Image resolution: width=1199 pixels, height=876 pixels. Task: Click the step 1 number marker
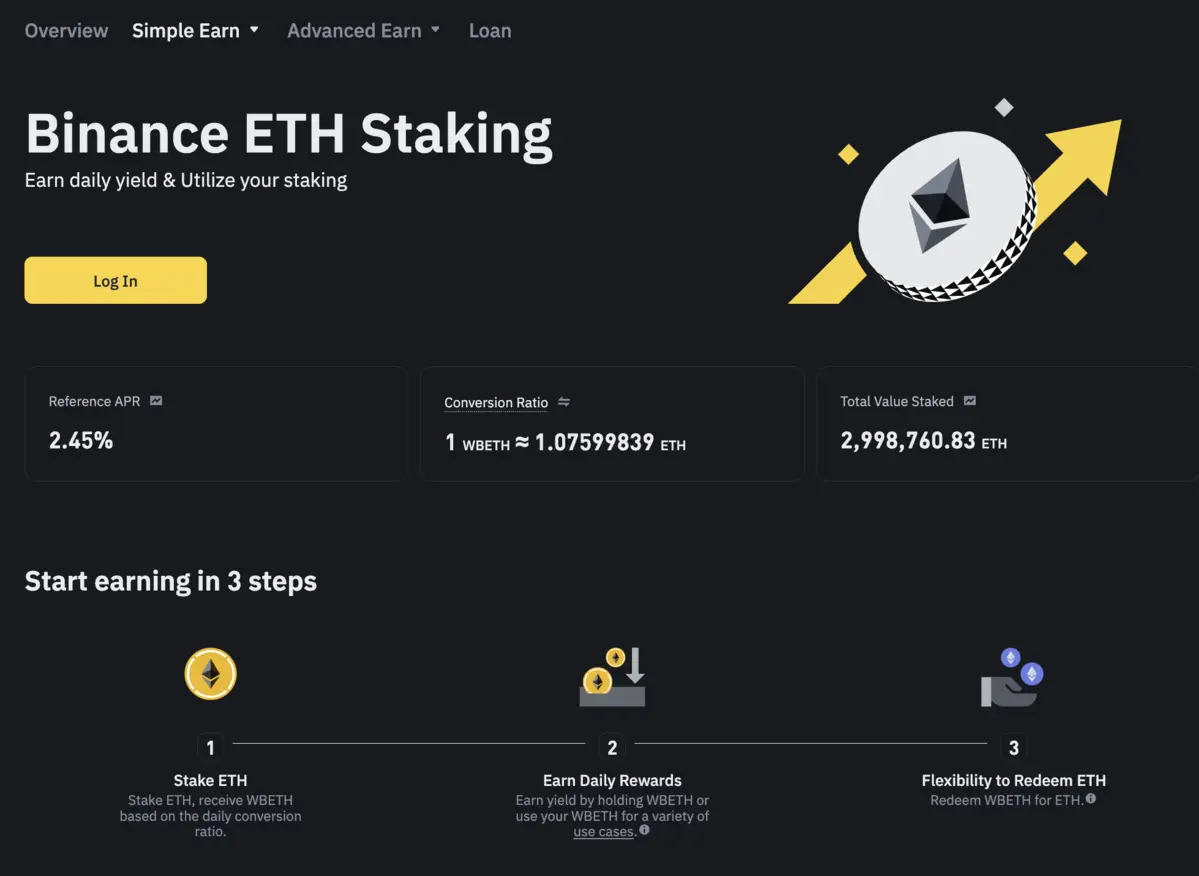click(210, 747)
